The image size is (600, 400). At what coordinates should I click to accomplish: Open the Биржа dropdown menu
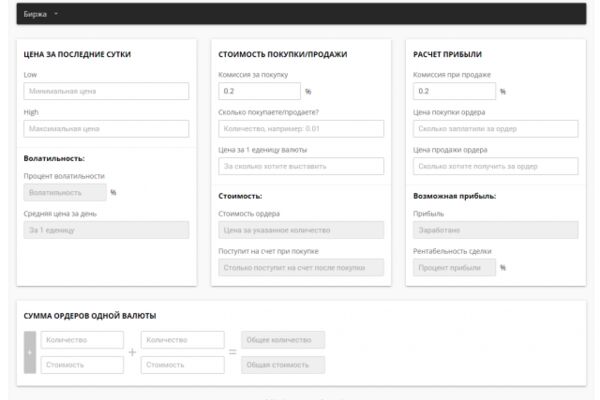[x=41, y=14]
